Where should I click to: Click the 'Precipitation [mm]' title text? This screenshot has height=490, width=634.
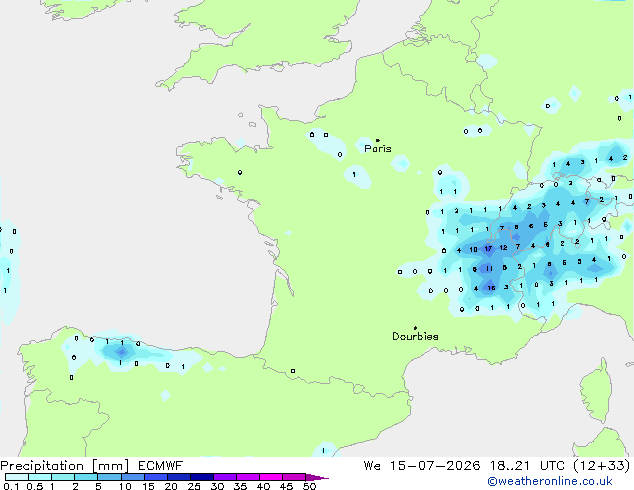[65, 466]
